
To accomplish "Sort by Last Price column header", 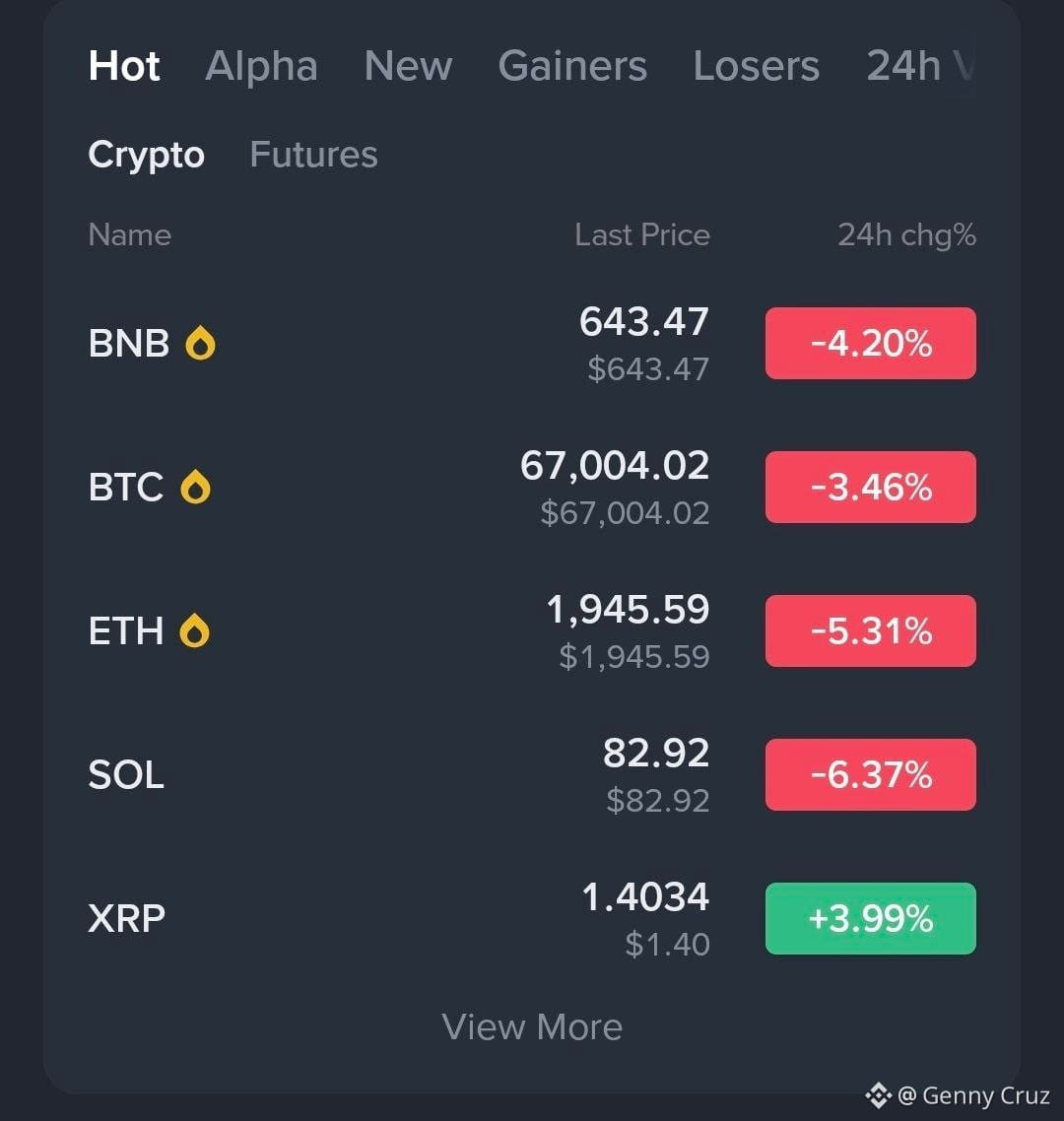I will [641, 234].
